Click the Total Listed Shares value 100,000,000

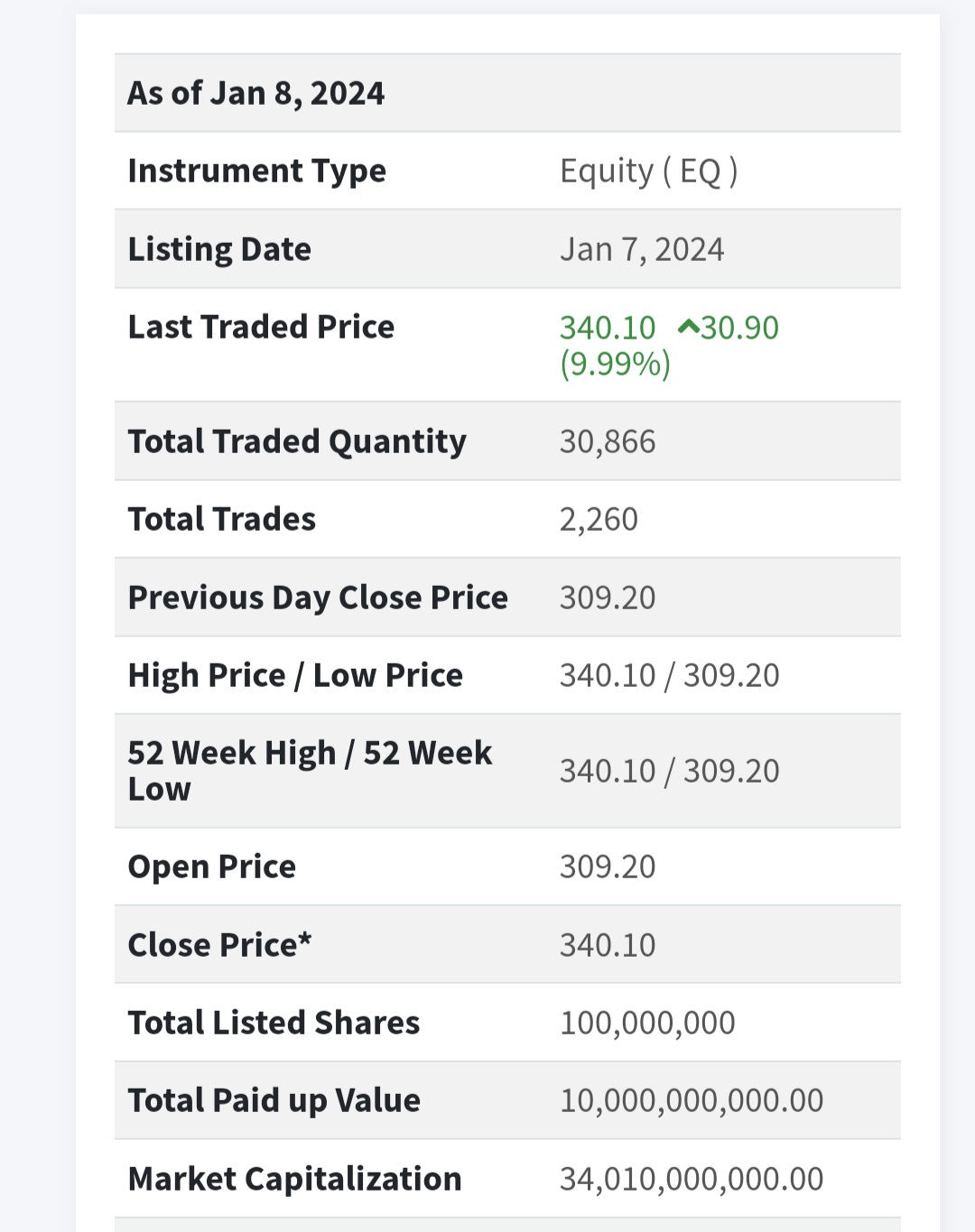click(x=647, y=1023)
